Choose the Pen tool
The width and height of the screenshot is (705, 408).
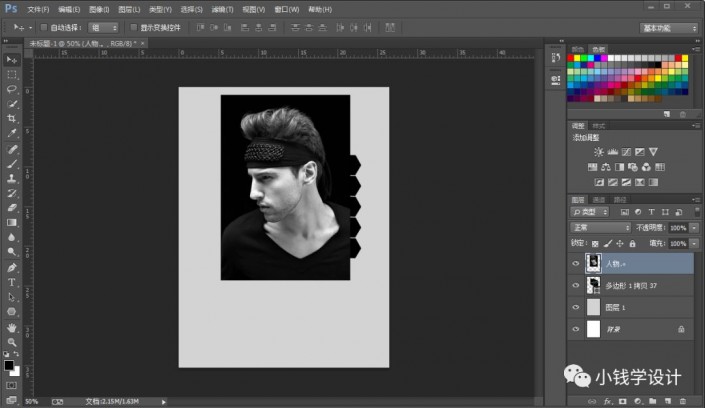coord(12,267)
